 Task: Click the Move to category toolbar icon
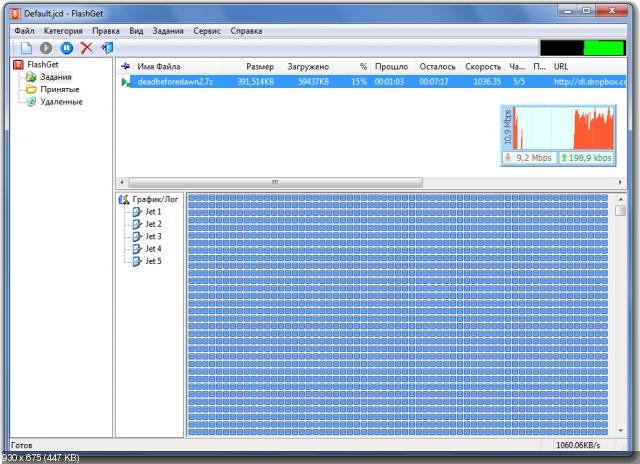pos(107,48)
